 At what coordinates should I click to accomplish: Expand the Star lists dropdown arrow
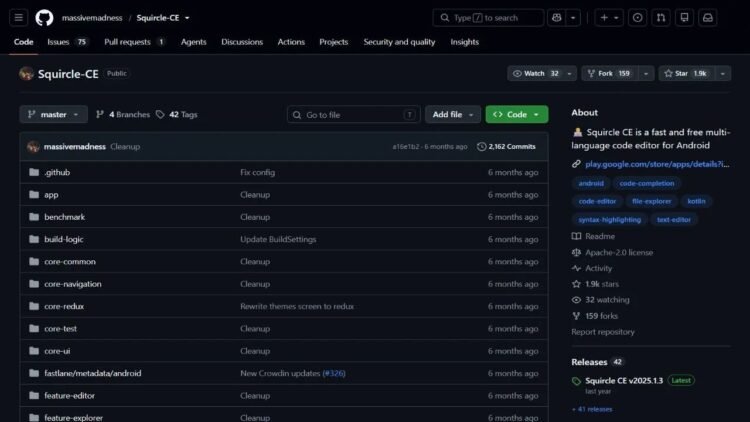[x=723, y=74]
